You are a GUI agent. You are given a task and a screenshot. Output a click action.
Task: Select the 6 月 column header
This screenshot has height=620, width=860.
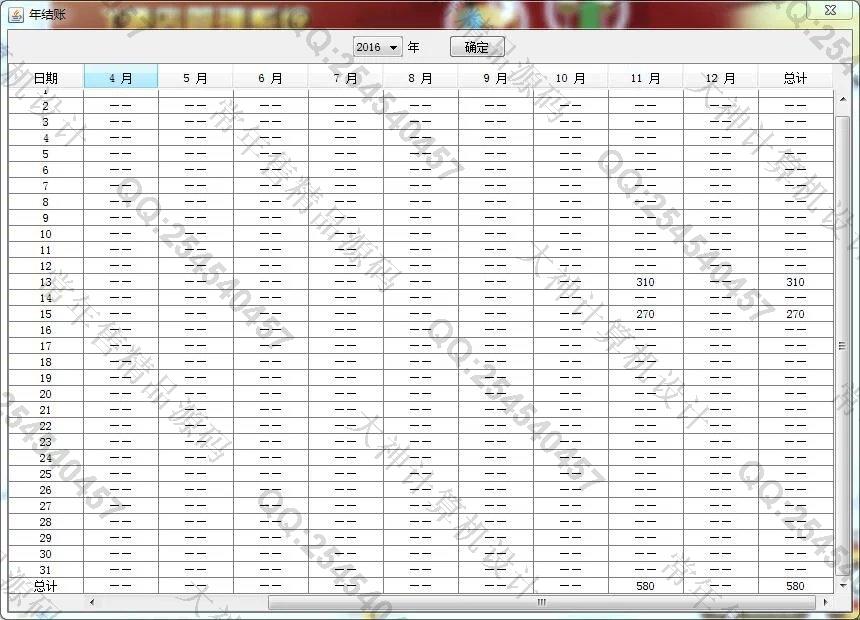(x=271, y=78)
